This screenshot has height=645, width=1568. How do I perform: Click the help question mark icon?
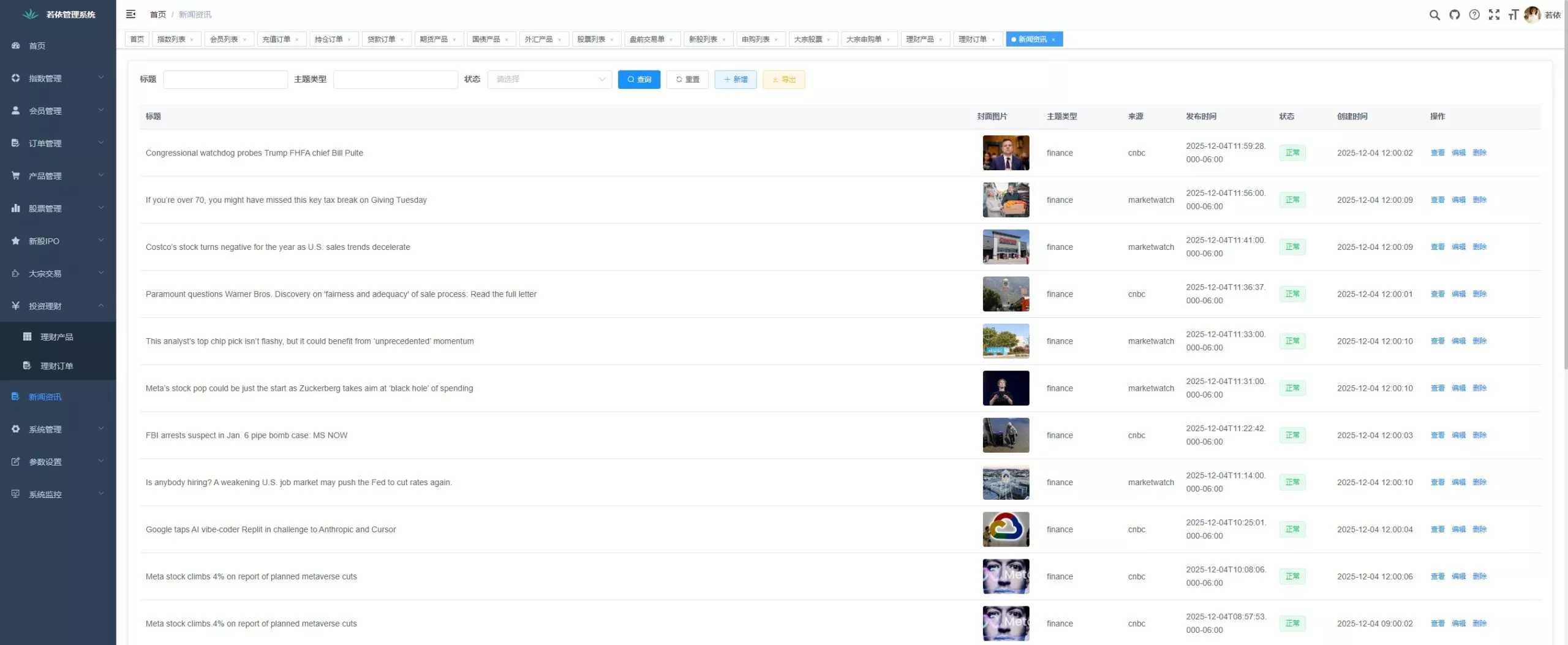point(1474,15)
